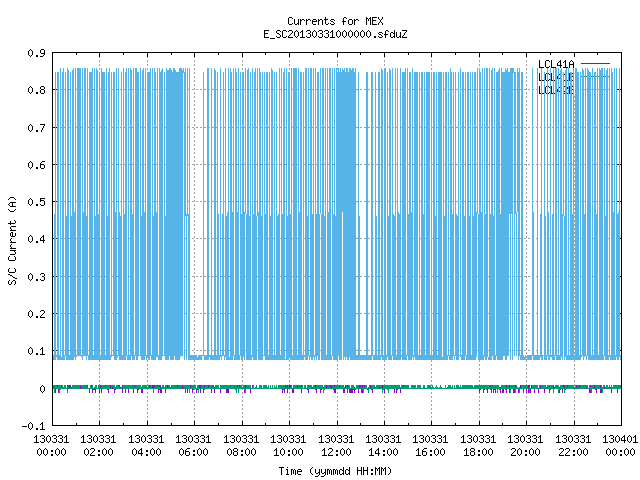Click the 16:00 time tick label
This screenshot has width=640, height=480.
tap(430, 452)
